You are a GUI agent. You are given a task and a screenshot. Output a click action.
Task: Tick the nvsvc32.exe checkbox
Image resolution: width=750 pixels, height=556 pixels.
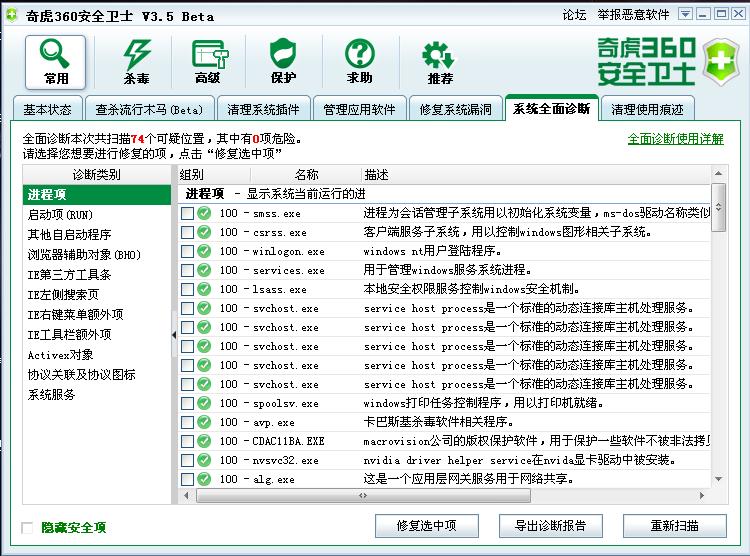click(x=188, y=460)
